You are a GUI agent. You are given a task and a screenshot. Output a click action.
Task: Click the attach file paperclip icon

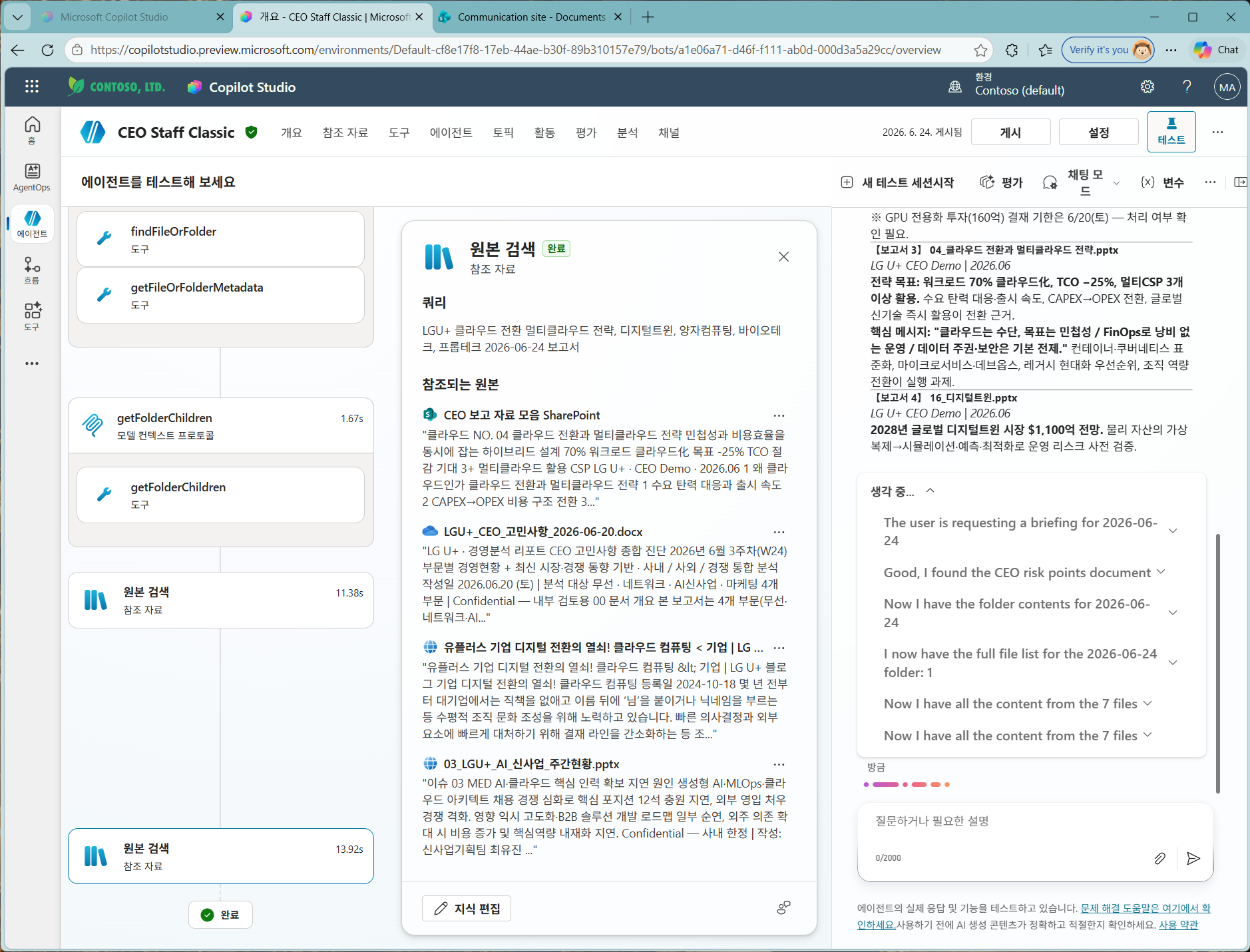(1159, 858)
